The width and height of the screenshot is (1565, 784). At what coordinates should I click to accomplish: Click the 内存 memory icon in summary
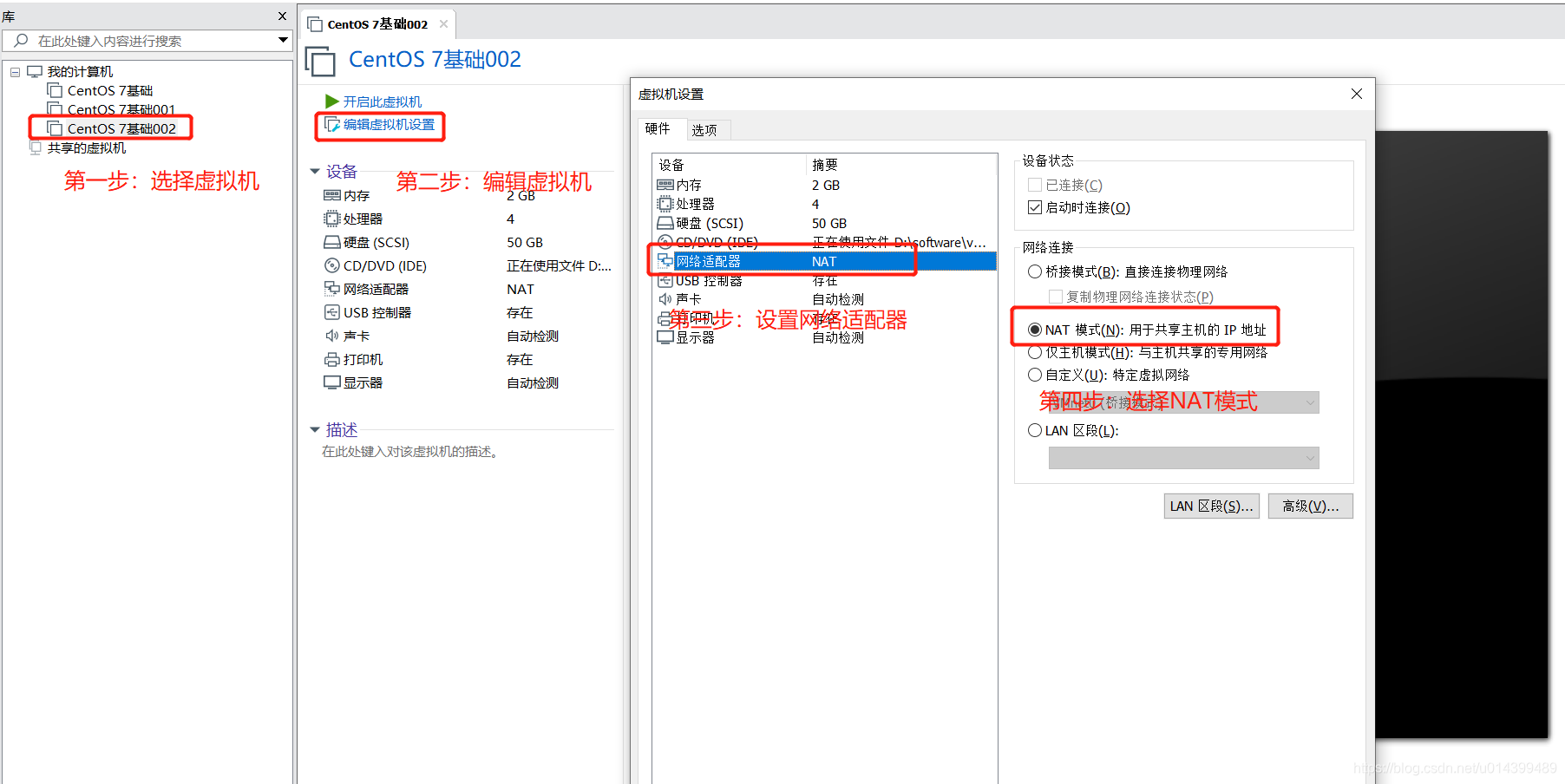331,196
